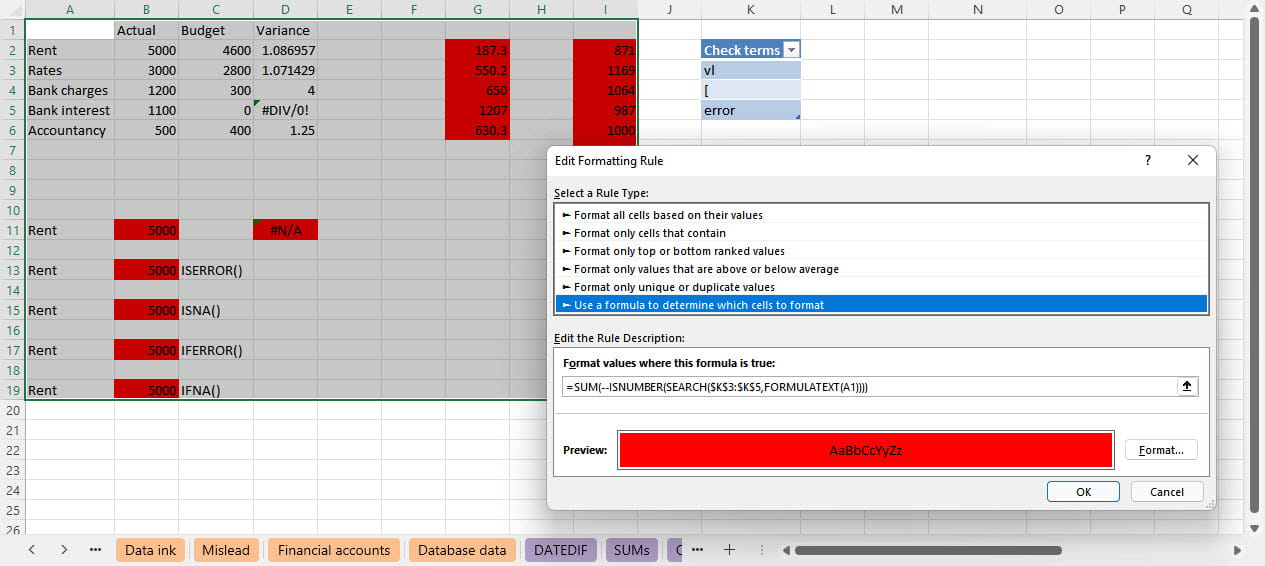Screen dimensions: 1265x566
Task: Open the DATEDIF sheet tab
Action: tap(561, 549)
